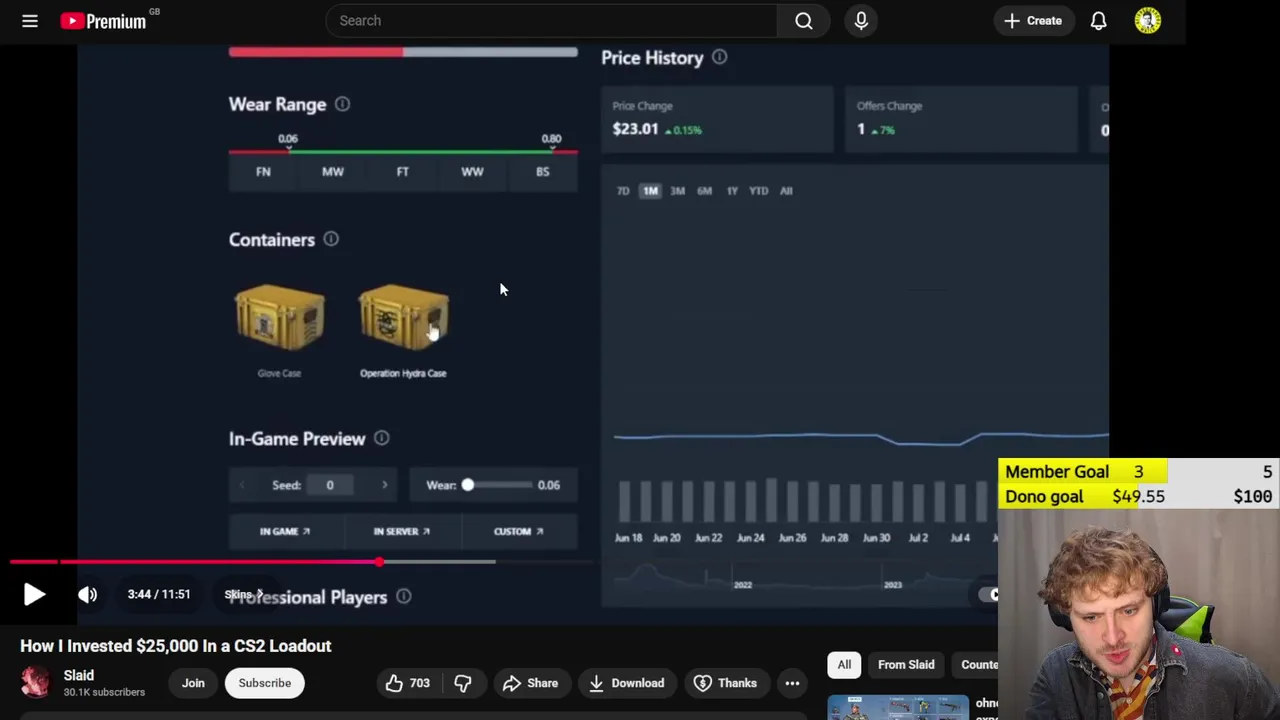Click the Offers Change card
Screen dimensions: 1280x720
(x=961, y=119)
